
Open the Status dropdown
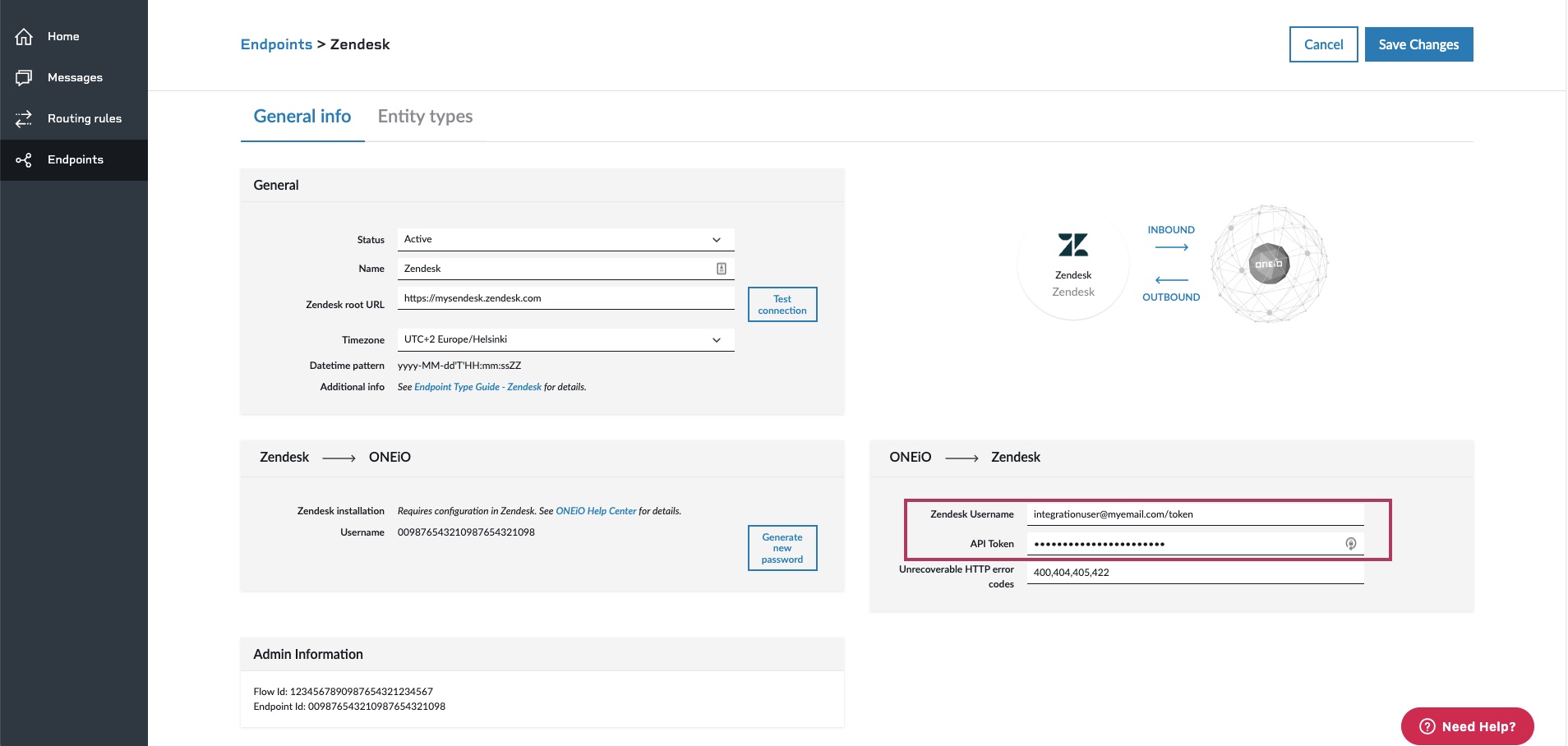[565, 239]
